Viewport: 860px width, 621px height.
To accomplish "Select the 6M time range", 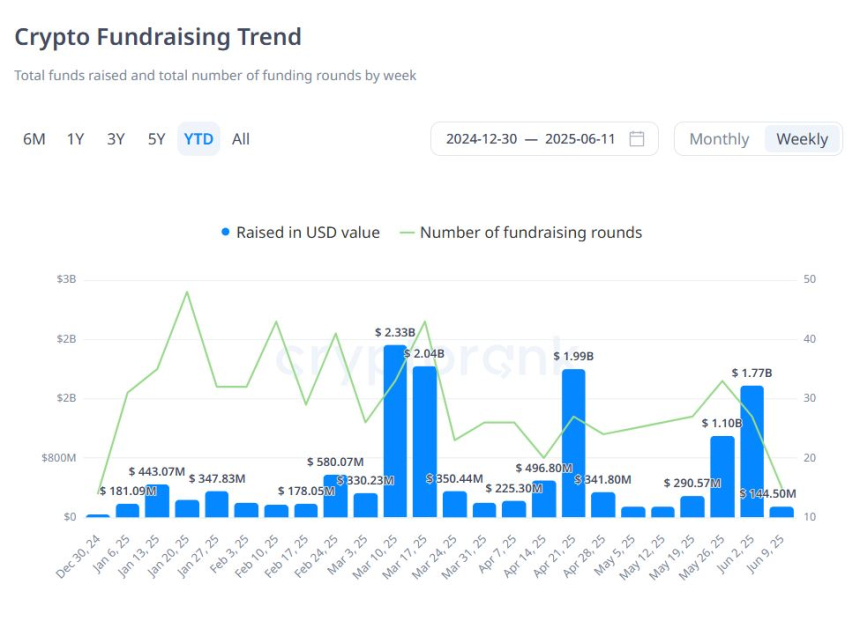I will [34, 139].
